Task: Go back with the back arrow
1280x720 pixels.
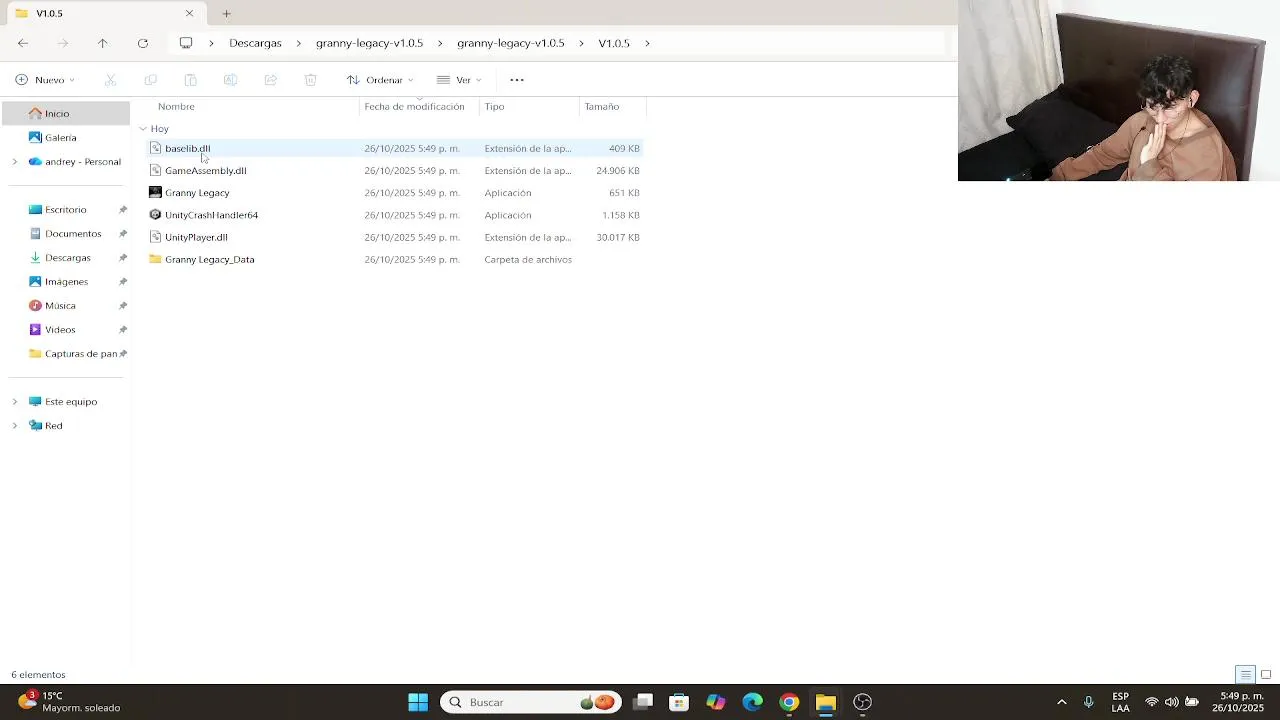Action: 23,43
